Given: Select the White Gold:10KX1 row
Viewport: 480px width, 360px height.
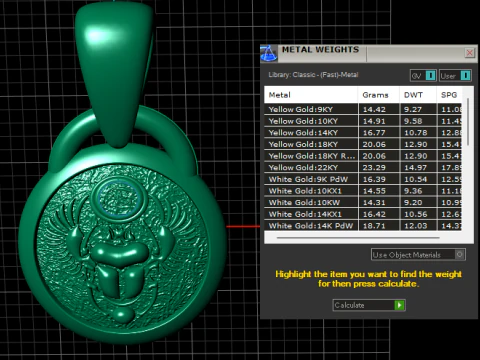Looking at the screenshot, I should 363,191.
